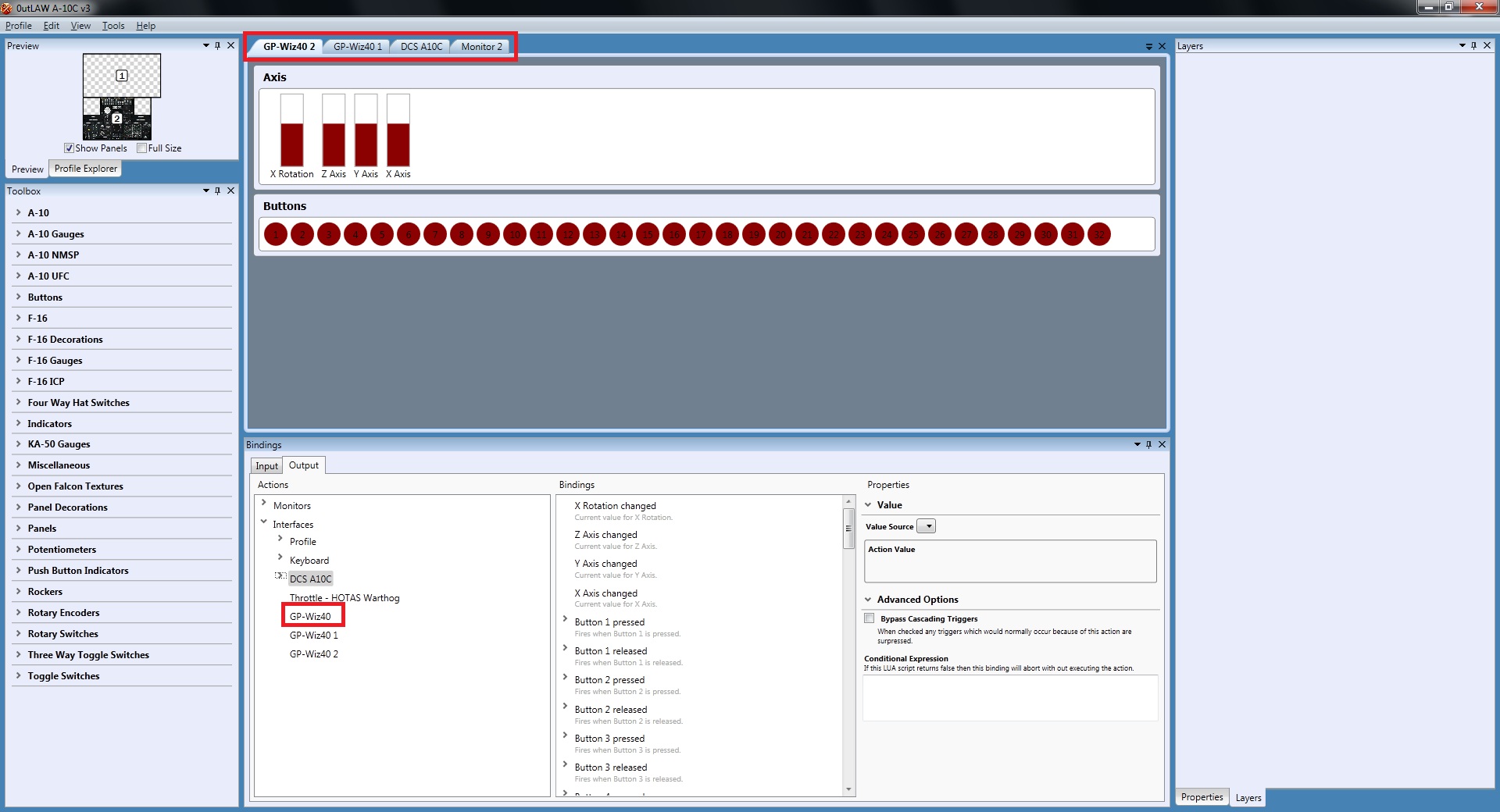Image resolution: width=1500 pixels, height=812 pixels.
Task: Expand the Keyboard interface node
Action: (x=280, y=557)
